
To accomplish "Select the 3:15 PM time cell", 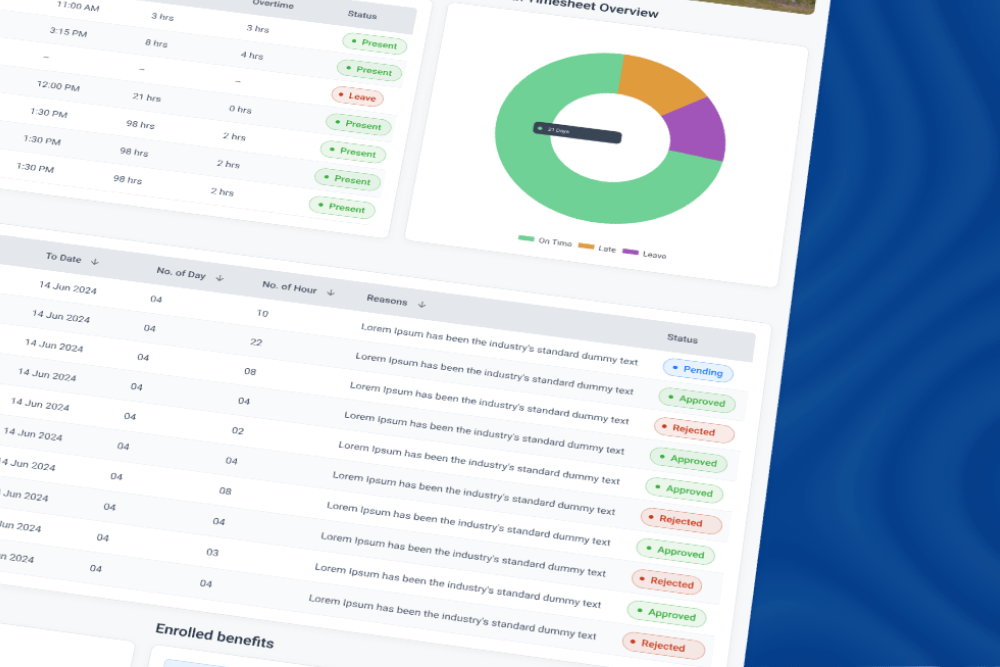I will (68, 32).
